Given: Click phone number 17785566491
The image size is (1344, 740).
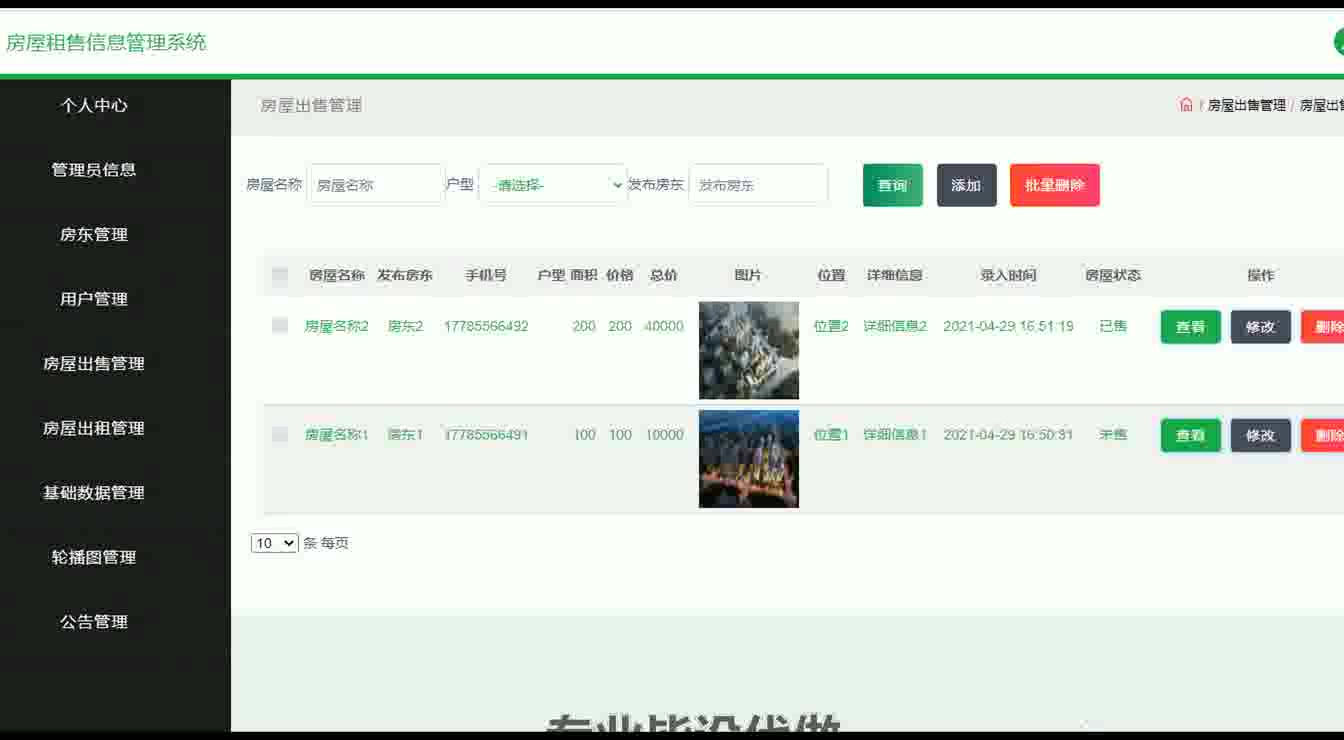Looking at the screenshot, I should tap(486, 435).
